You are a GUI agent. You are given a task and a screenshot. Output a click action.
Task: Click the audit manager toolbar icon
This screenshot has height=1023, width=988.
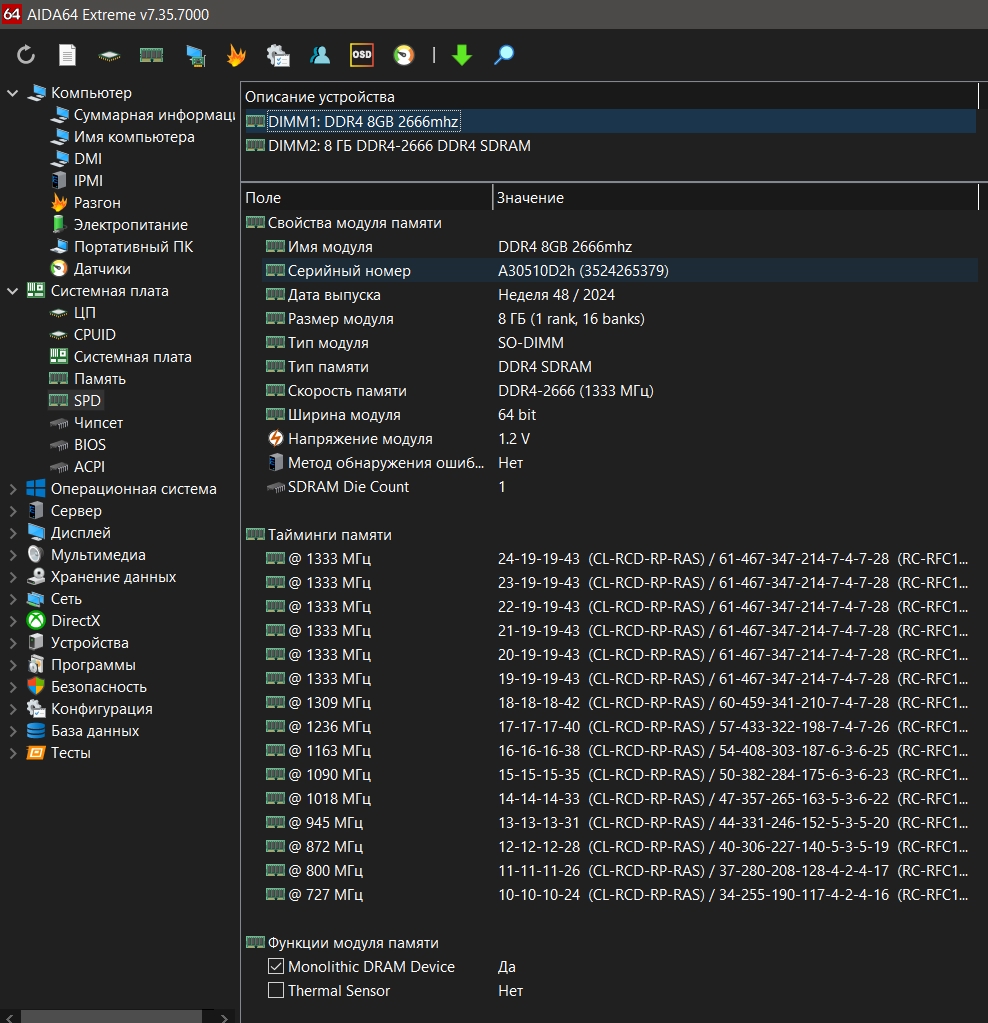278,55
